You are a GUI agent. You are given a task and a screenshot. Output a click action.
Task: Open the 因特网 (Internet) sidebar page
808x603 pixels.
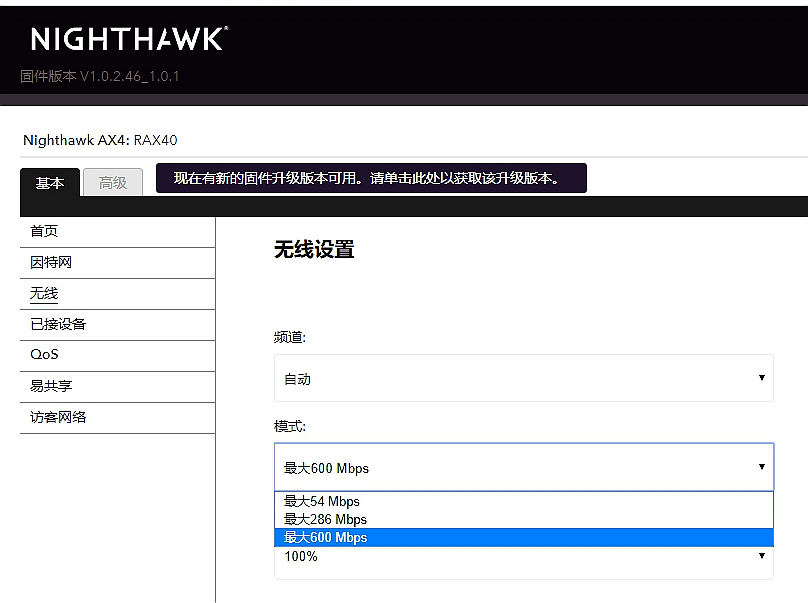(x=50, y=262)
